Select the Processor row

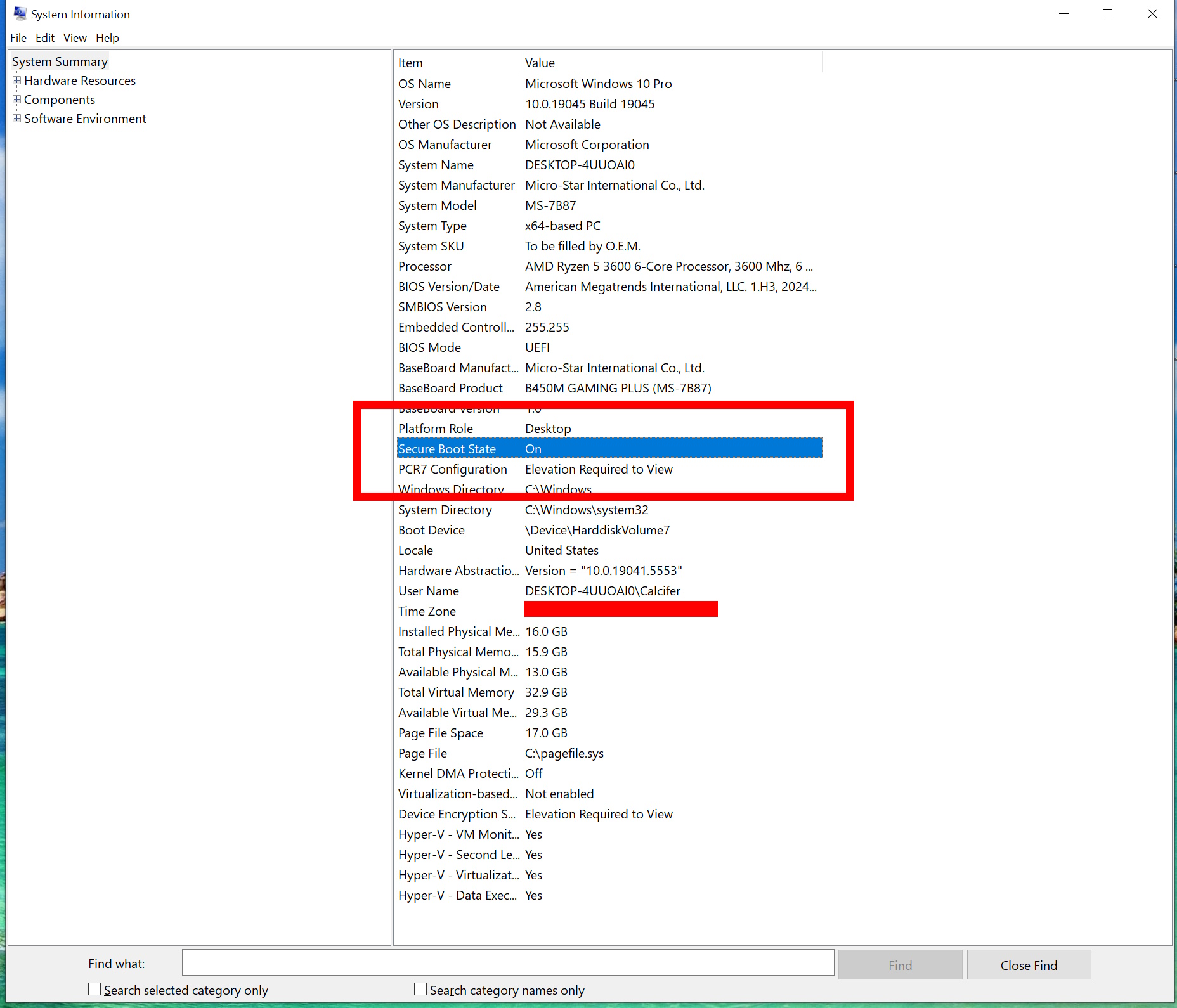coord(609,266)
